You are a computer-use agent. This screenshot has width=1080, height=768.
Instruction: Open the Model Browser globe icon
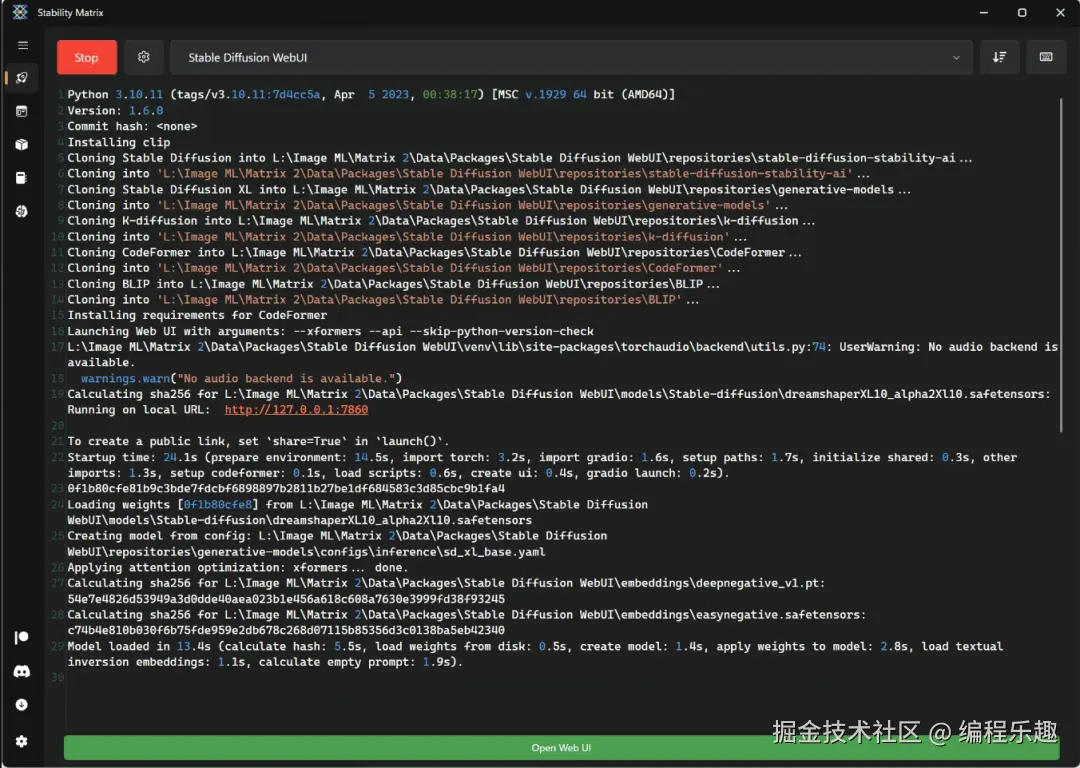(22, 211)
